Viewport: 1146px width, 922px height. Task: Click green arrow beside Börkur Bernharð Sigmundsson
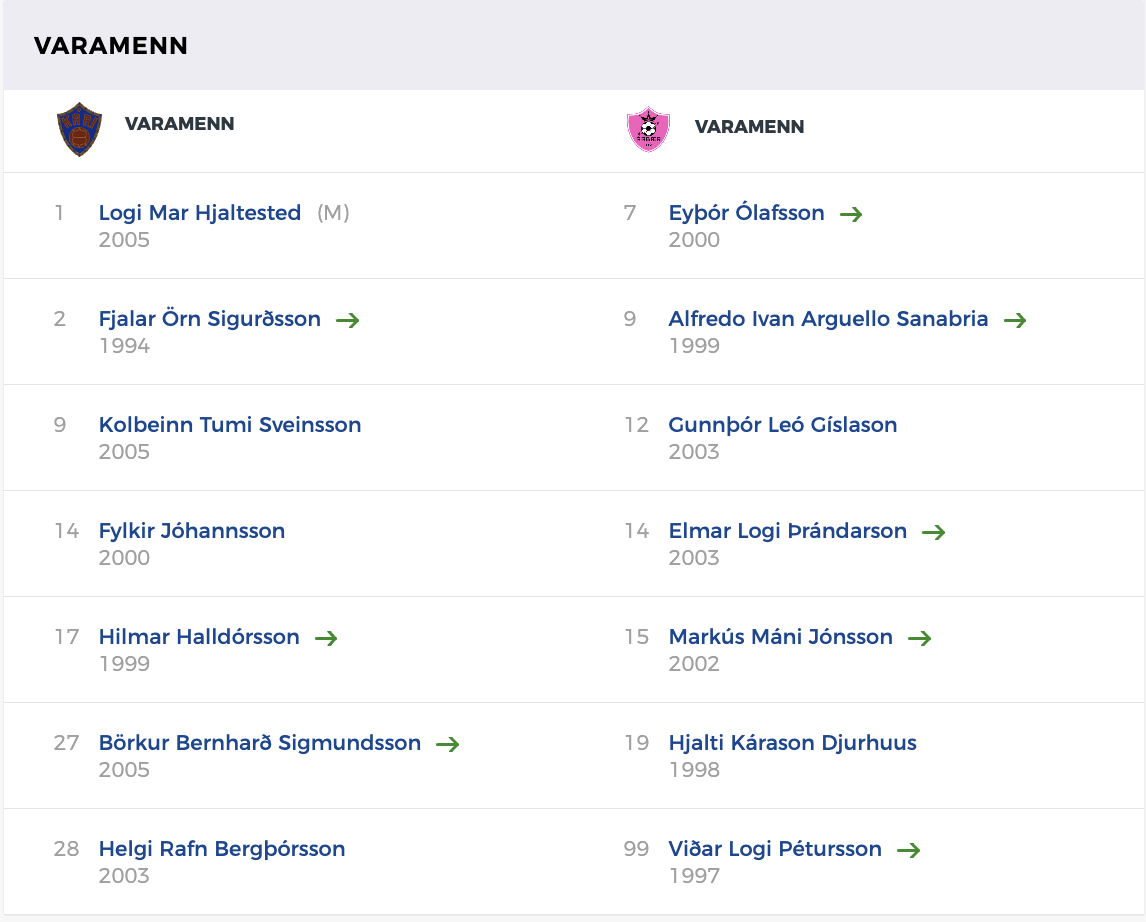pyautogui.click(x=448, y=744)
